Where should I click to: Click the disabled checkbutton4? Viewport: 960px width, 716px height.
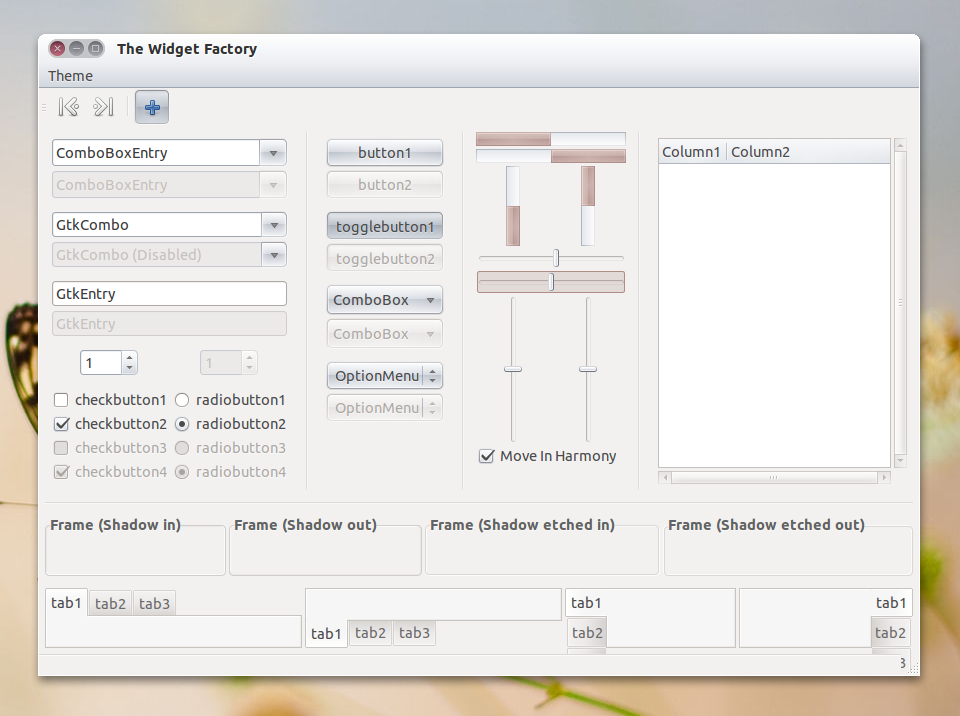pyautogui.click(x=61, y=472)
